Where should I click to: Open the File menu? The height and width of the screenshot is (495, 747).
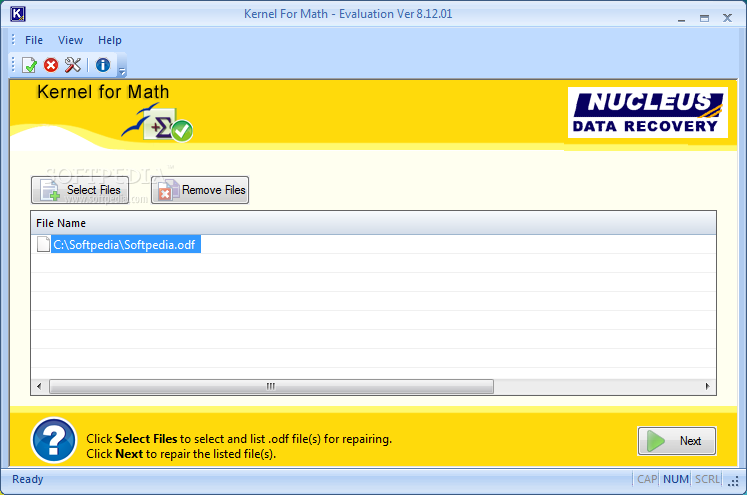(34, 40)
